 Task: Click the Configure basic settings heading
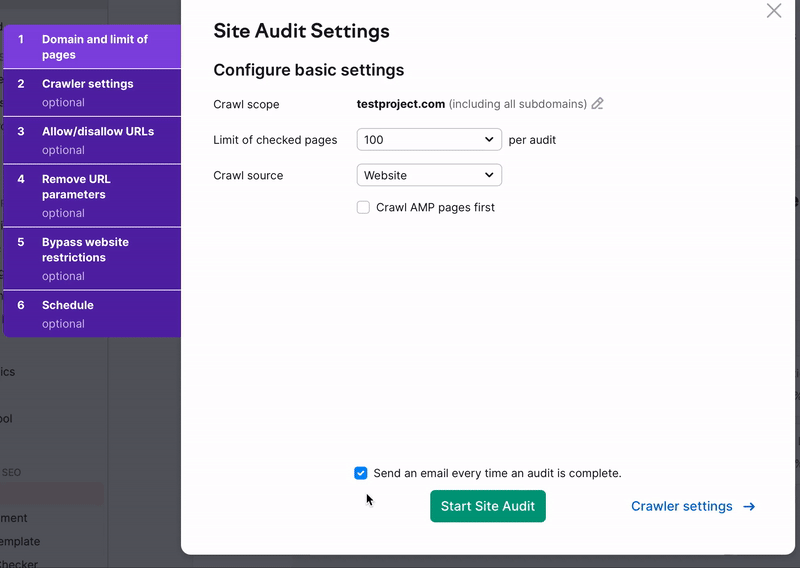[x=309, y=70]
